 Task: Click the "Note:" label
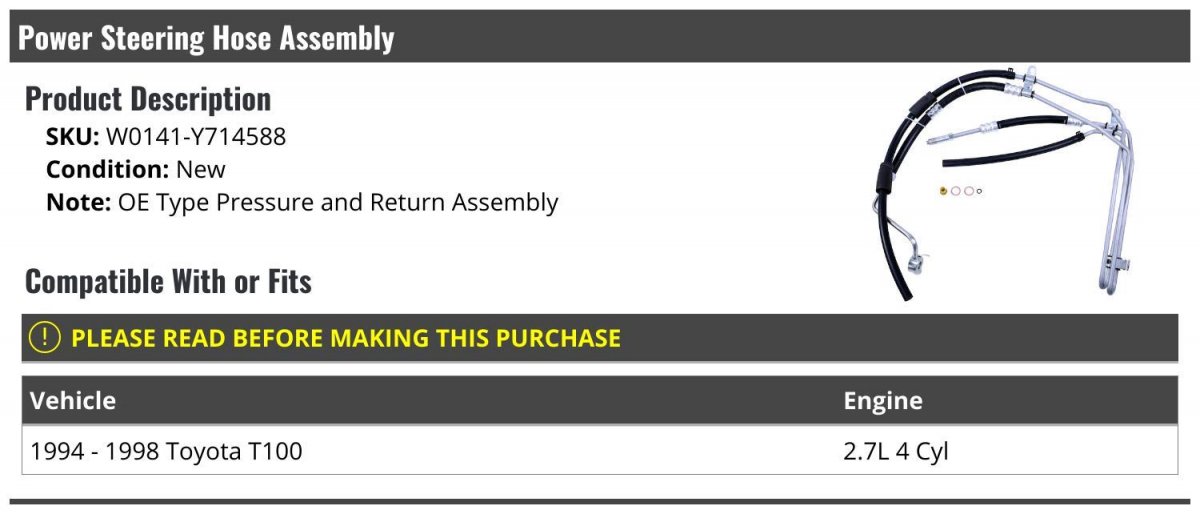[77, 202]
